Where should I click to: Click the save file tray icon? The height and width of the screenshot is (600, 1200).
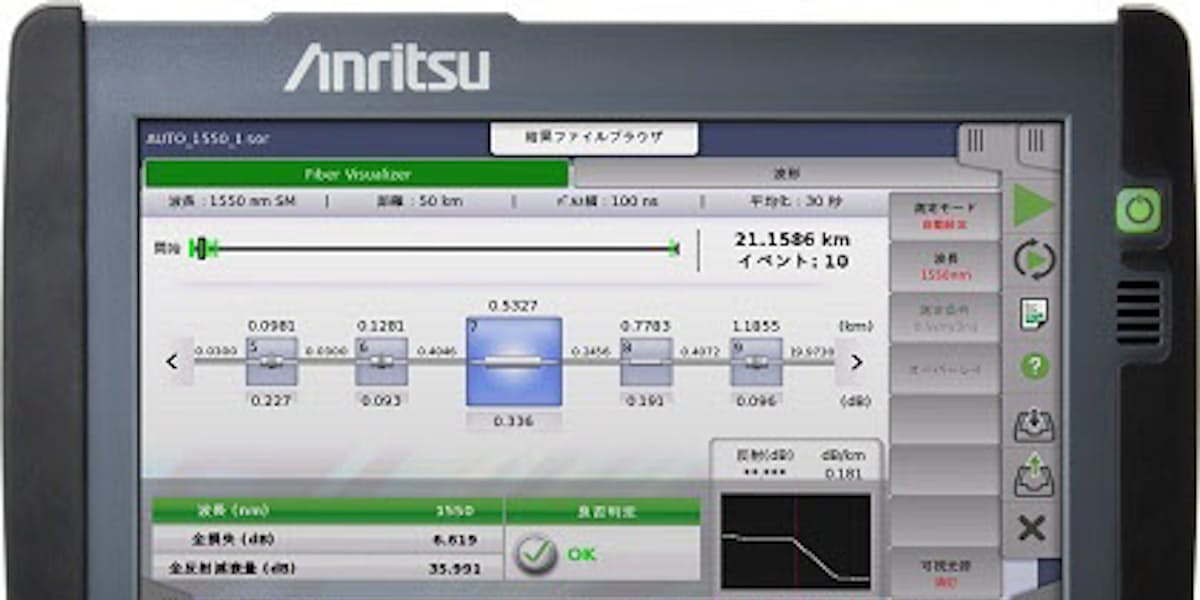click(1034, 477)
